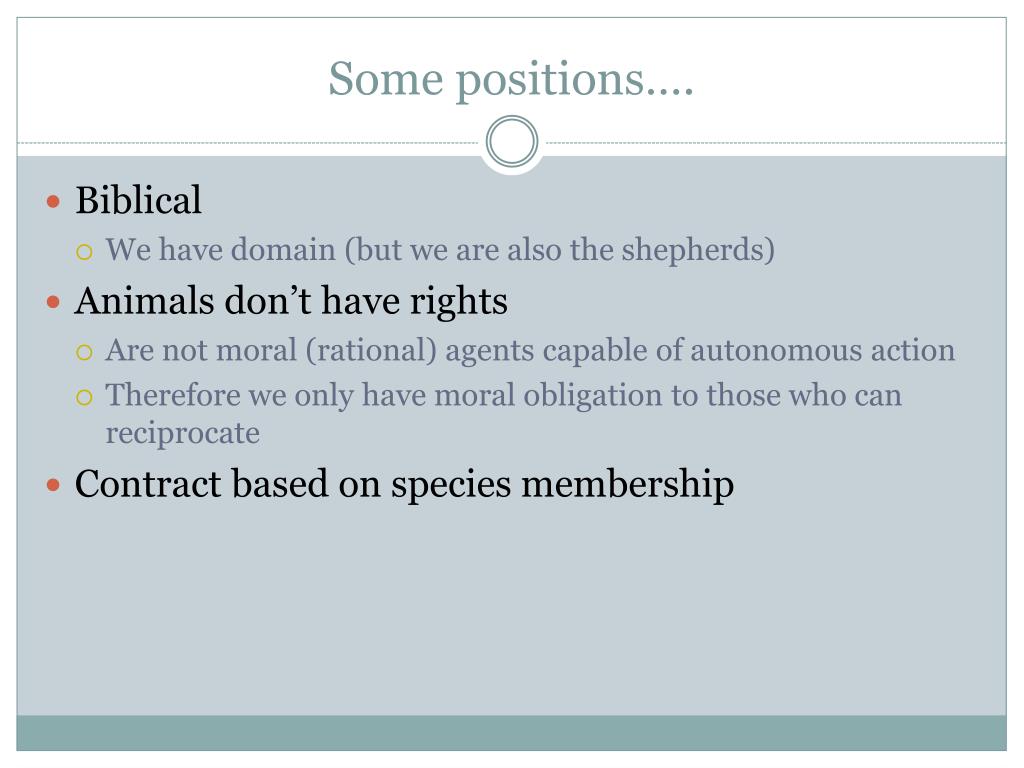This screenshot has width=1024, height=768.
Task: Select the orange bullet beside "Animals don't have rights"
Action: (x=54, y=302)
